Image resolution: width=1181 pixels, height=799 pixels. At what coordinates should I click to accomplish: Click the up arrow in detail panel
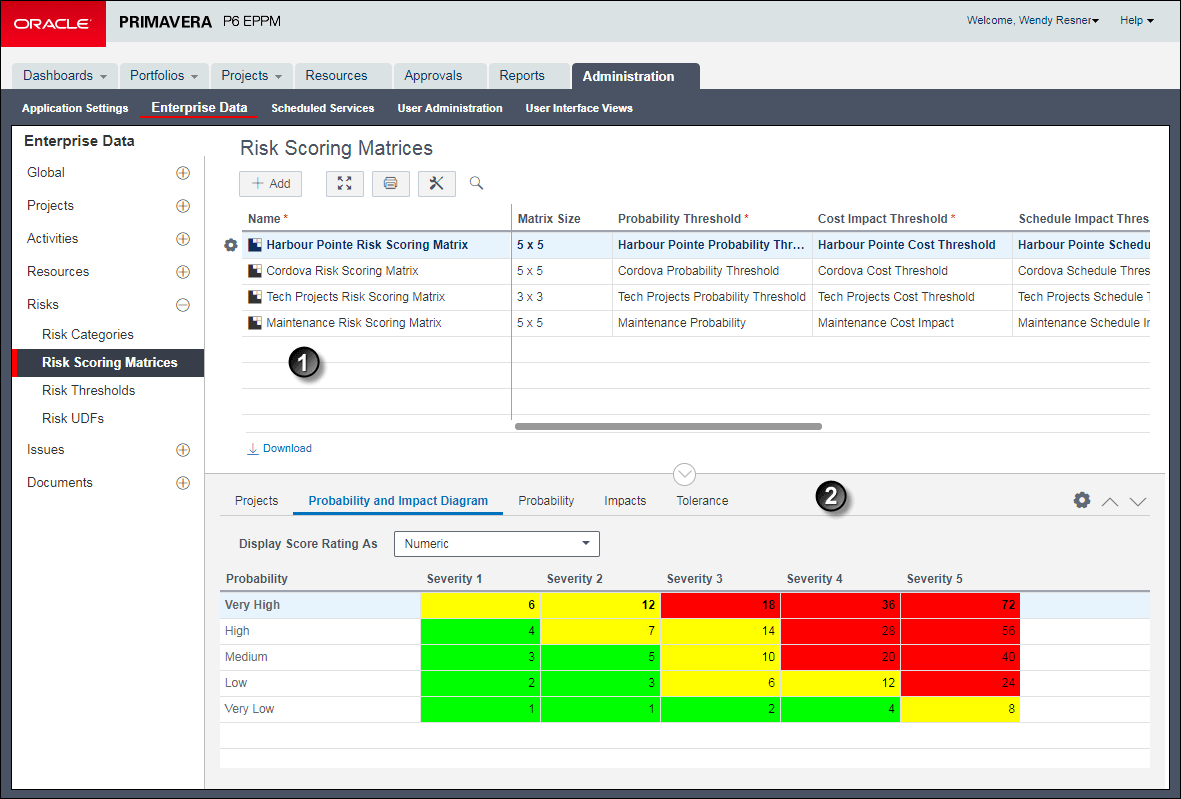point(1109,501)
